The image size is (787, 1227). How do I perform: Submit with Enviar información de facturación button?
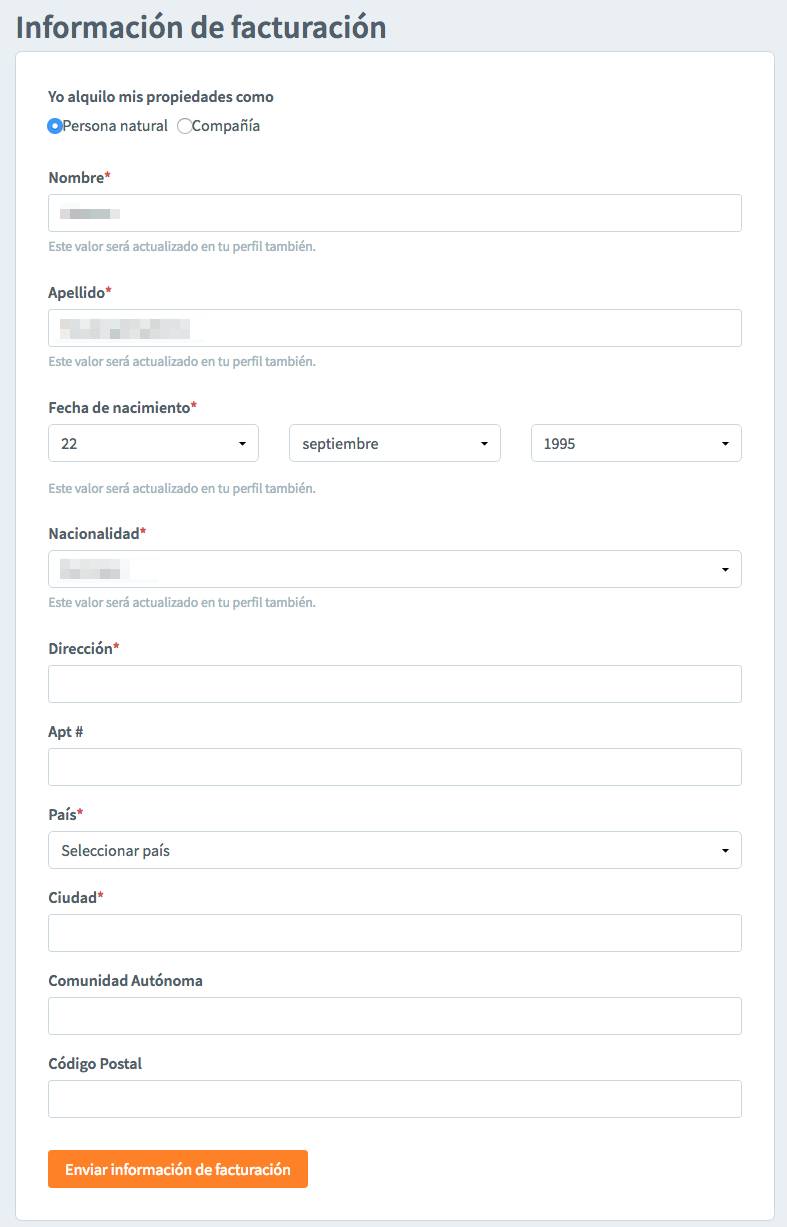pyautogui.click(x=178, y=1169)
